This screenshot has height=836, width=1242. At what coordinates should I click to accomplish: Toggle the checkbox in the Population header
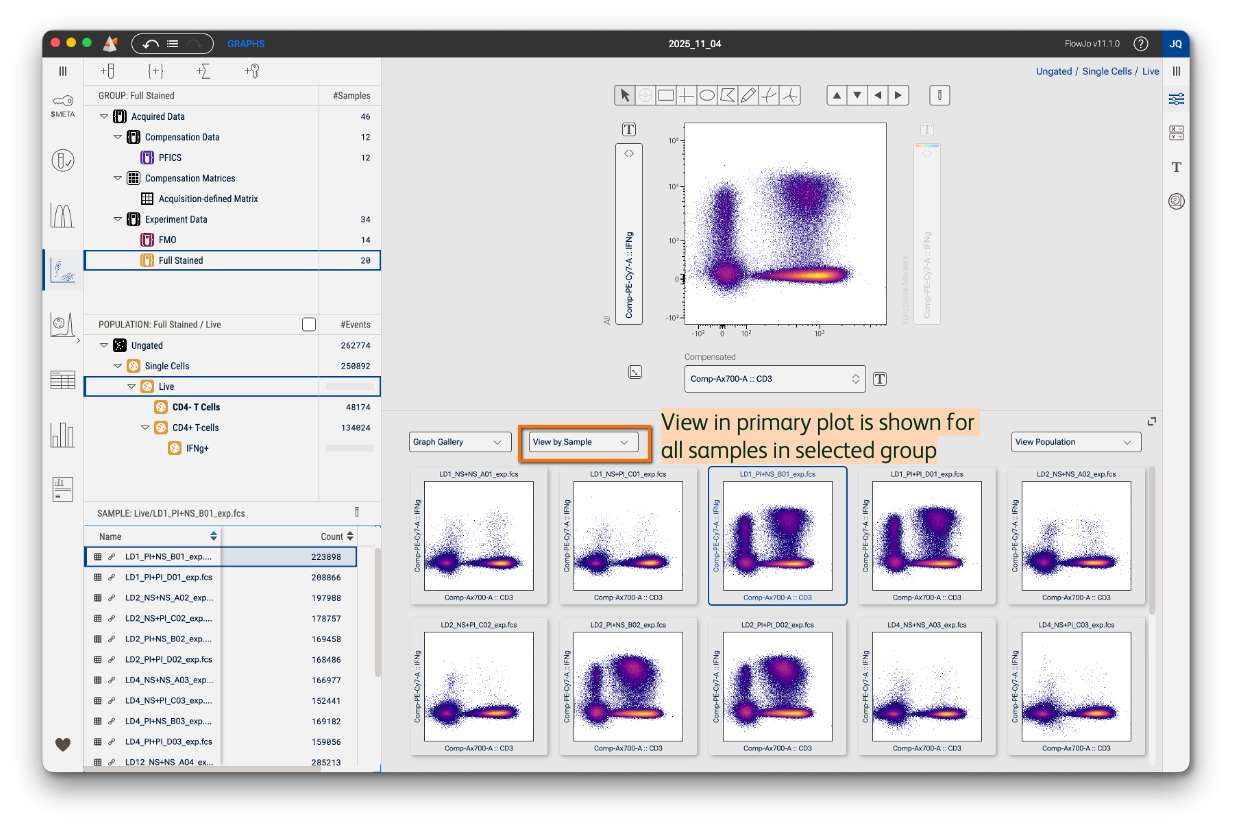309,325
